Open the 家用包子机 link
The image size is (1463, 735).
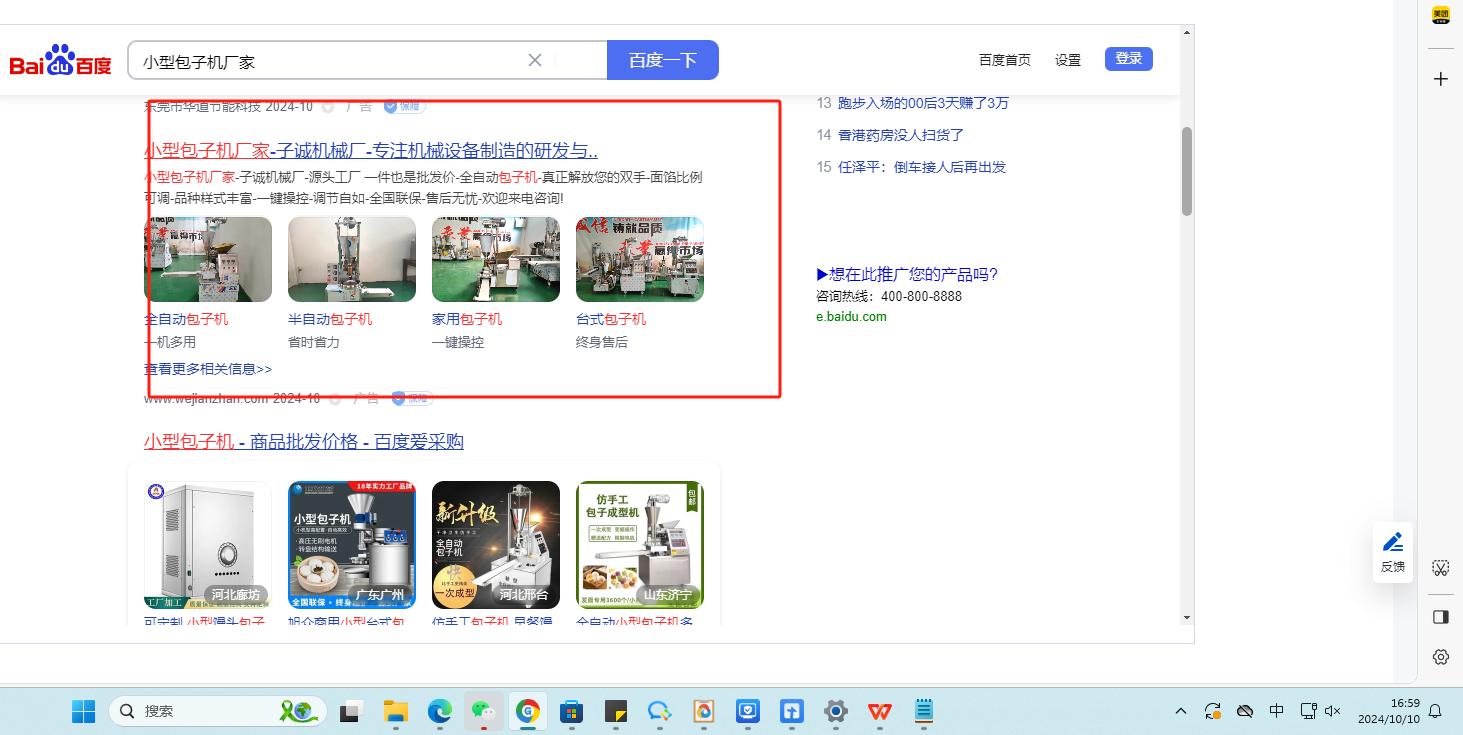coord(467,319)
